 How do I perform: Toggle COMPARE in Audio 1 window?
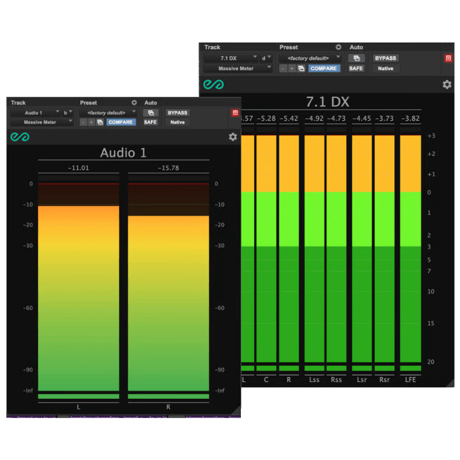tap(121, 122)
